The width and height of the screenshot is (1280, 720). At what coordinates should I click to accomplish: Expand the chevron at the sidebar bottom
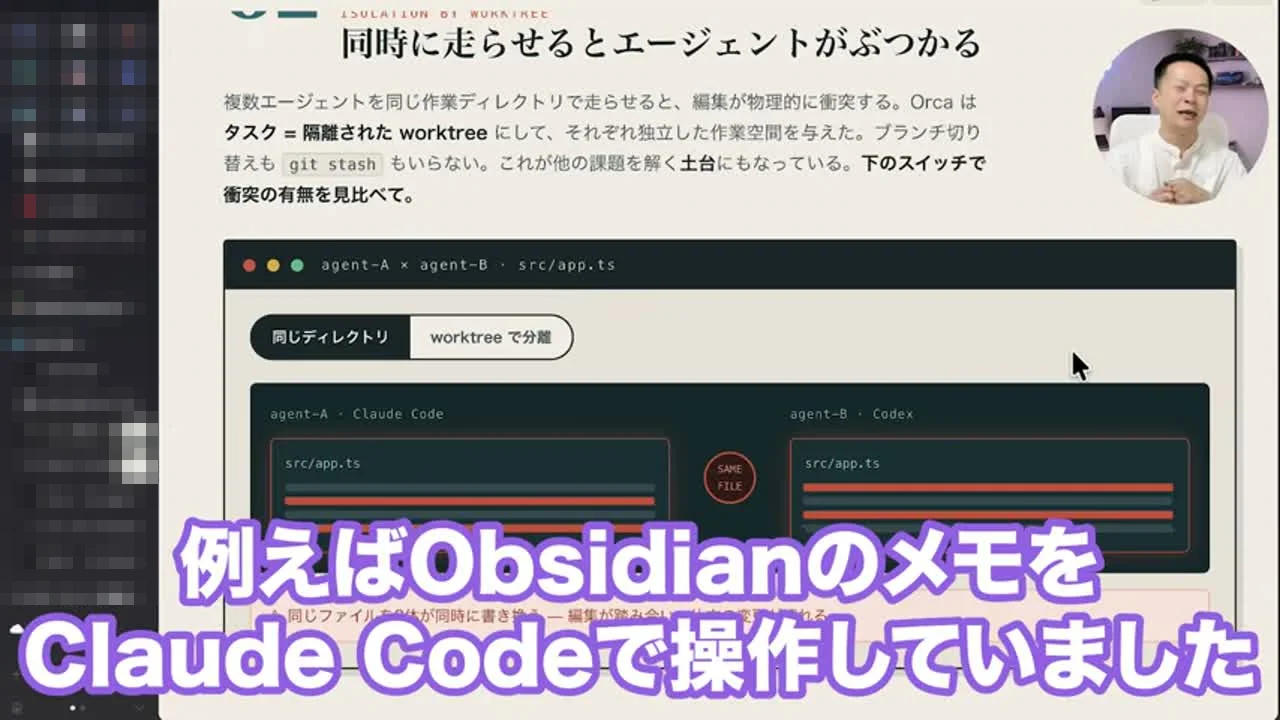tap(139, 708)
